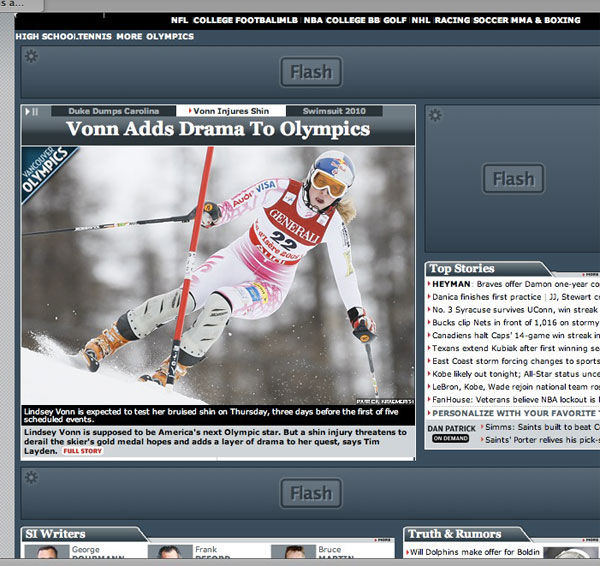Viewport: 600px width, 566px height.
Task: Read FanHouse Veterans believe NBA lockout story
Action: (x=514, y=400)
